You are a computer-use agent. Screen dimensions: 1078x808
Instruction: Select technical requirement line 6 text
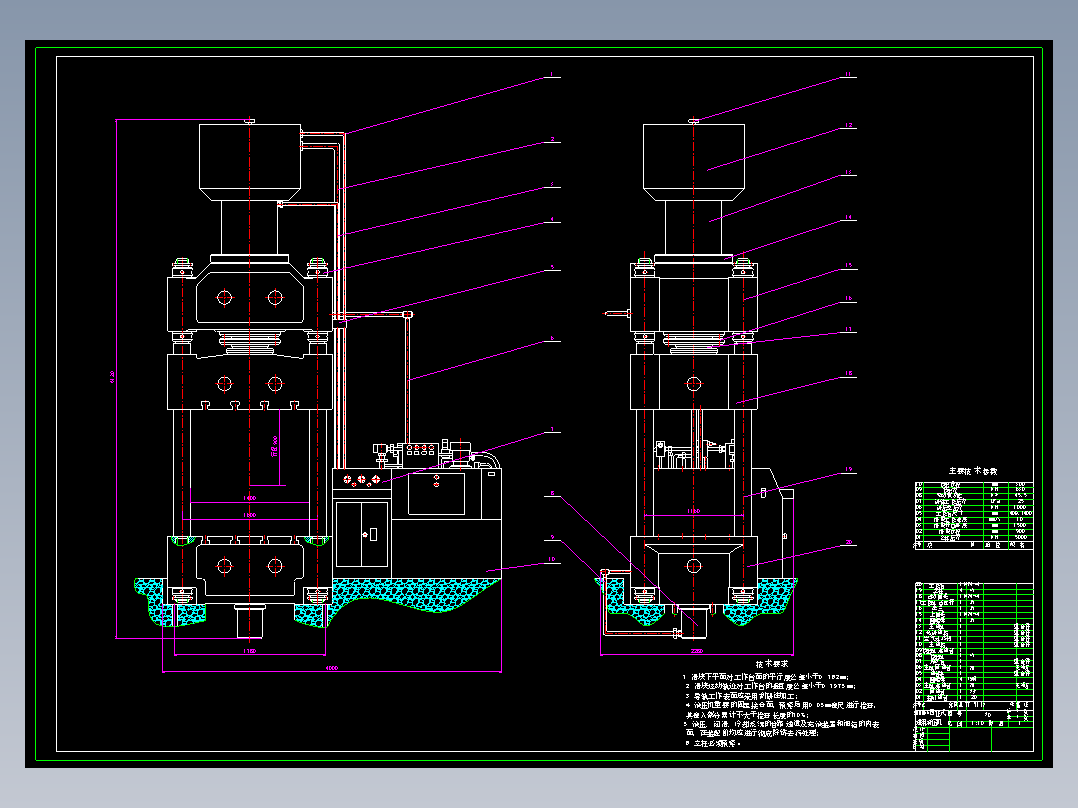(712, 743)
